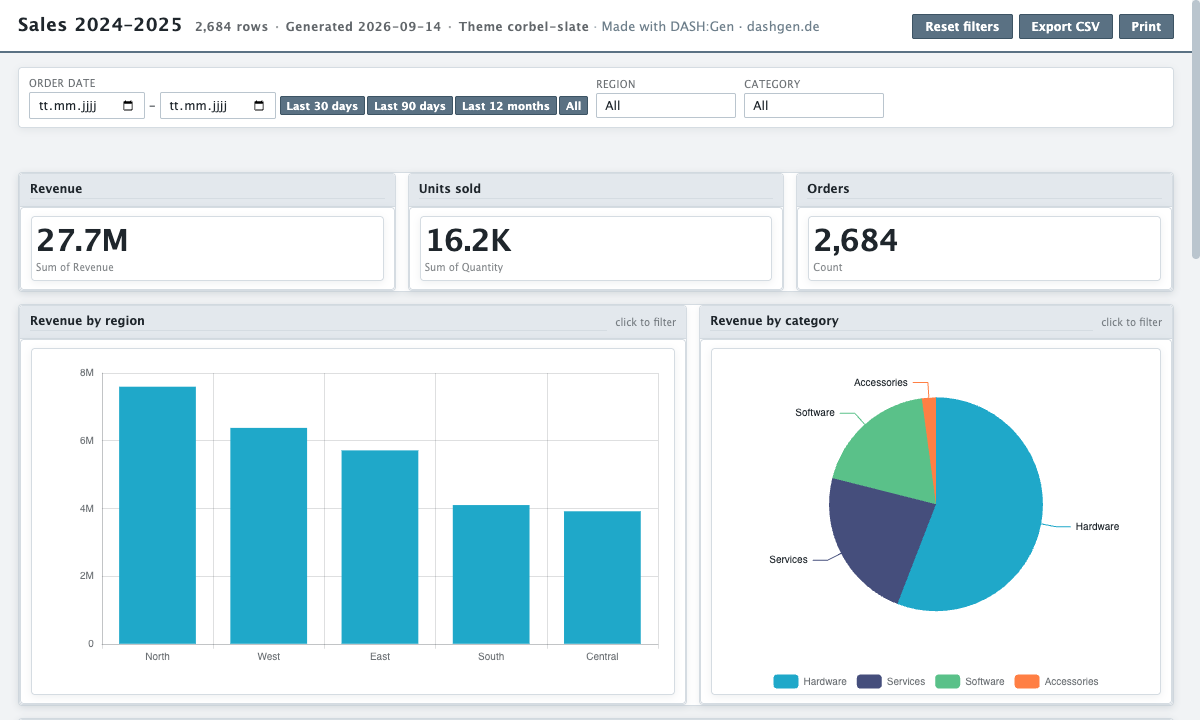Toggle the Accessories legend swatch

1027,681
